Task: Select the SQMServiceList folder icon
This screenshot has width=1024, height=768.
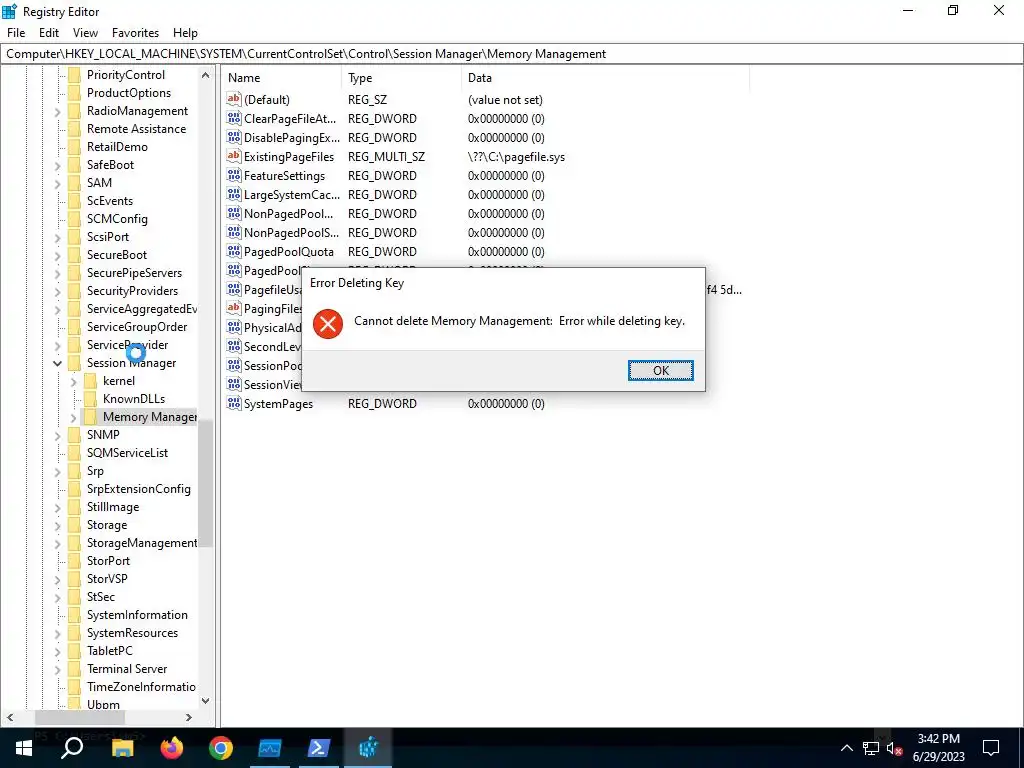Action: click(x=74, y=453)
